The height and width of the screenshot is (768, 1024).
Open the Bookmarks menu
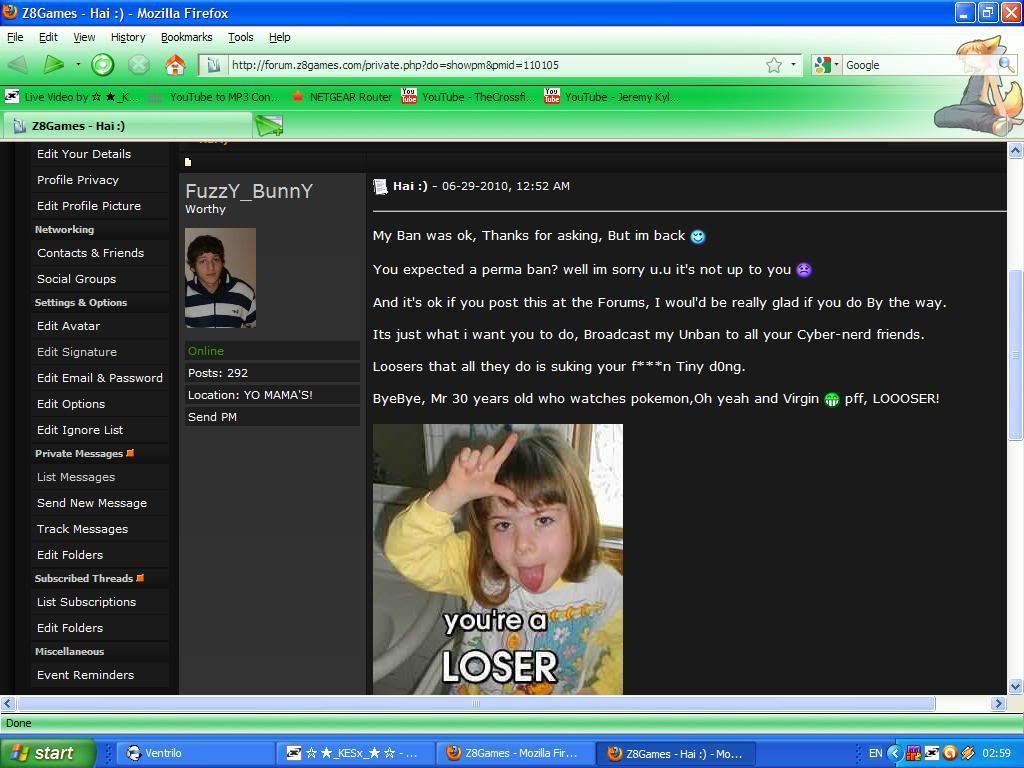pos(186,37)
